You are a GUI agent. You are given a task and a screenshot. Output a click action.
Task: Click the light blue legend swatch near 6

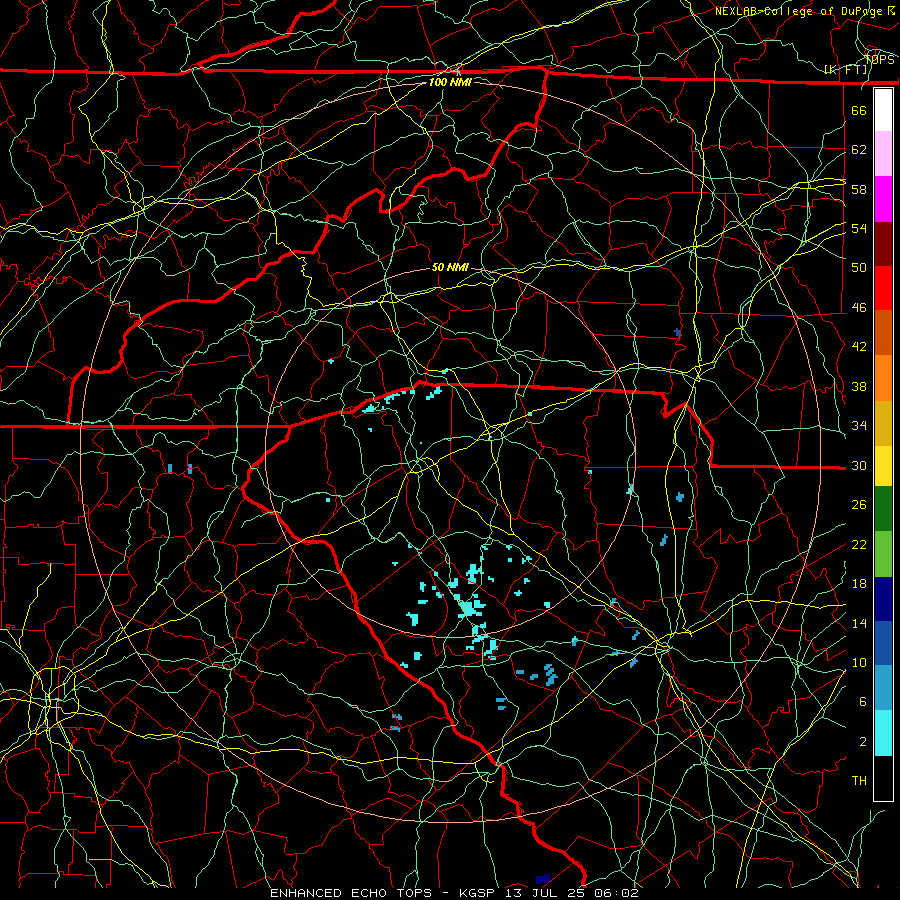pyautogui.click(x=883, y=688)
